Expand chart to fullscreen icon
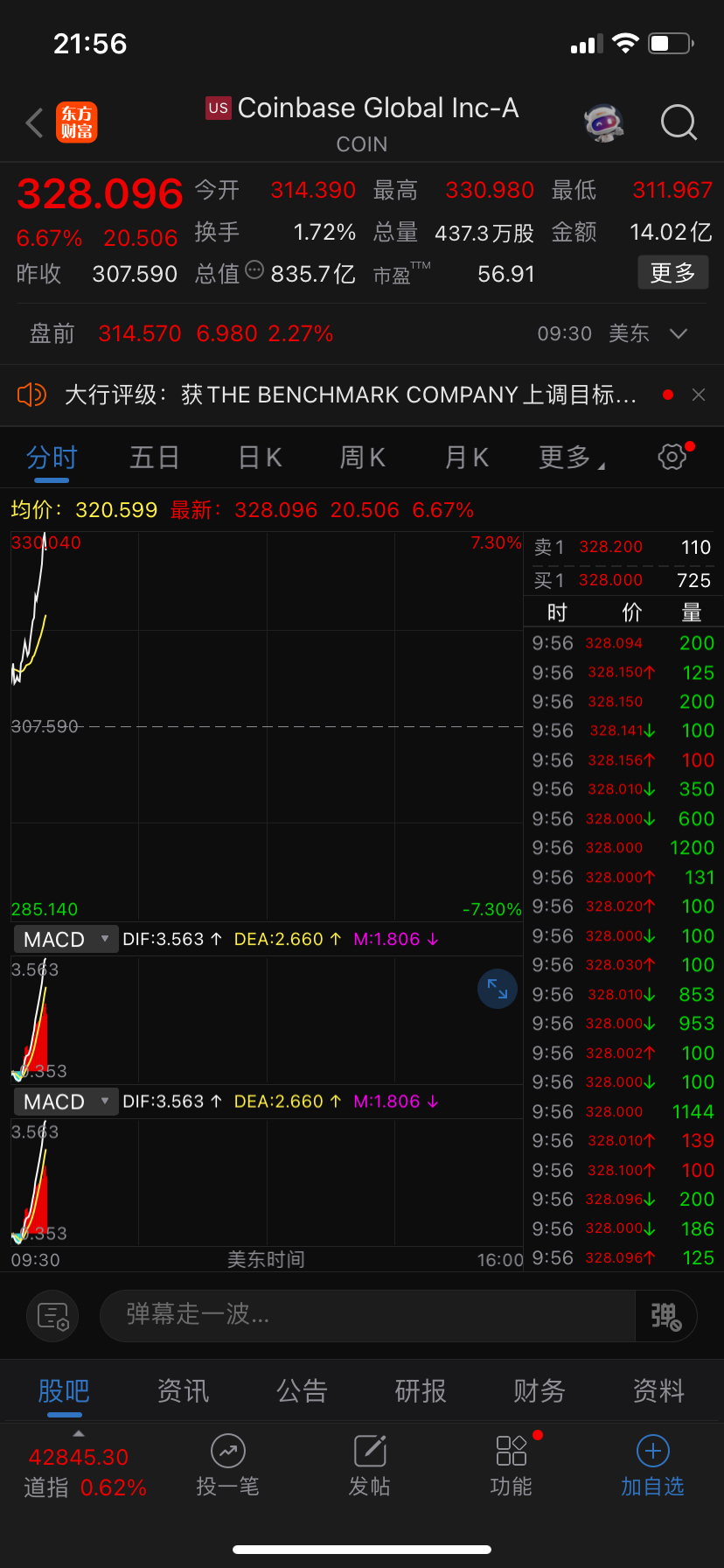 498,989
